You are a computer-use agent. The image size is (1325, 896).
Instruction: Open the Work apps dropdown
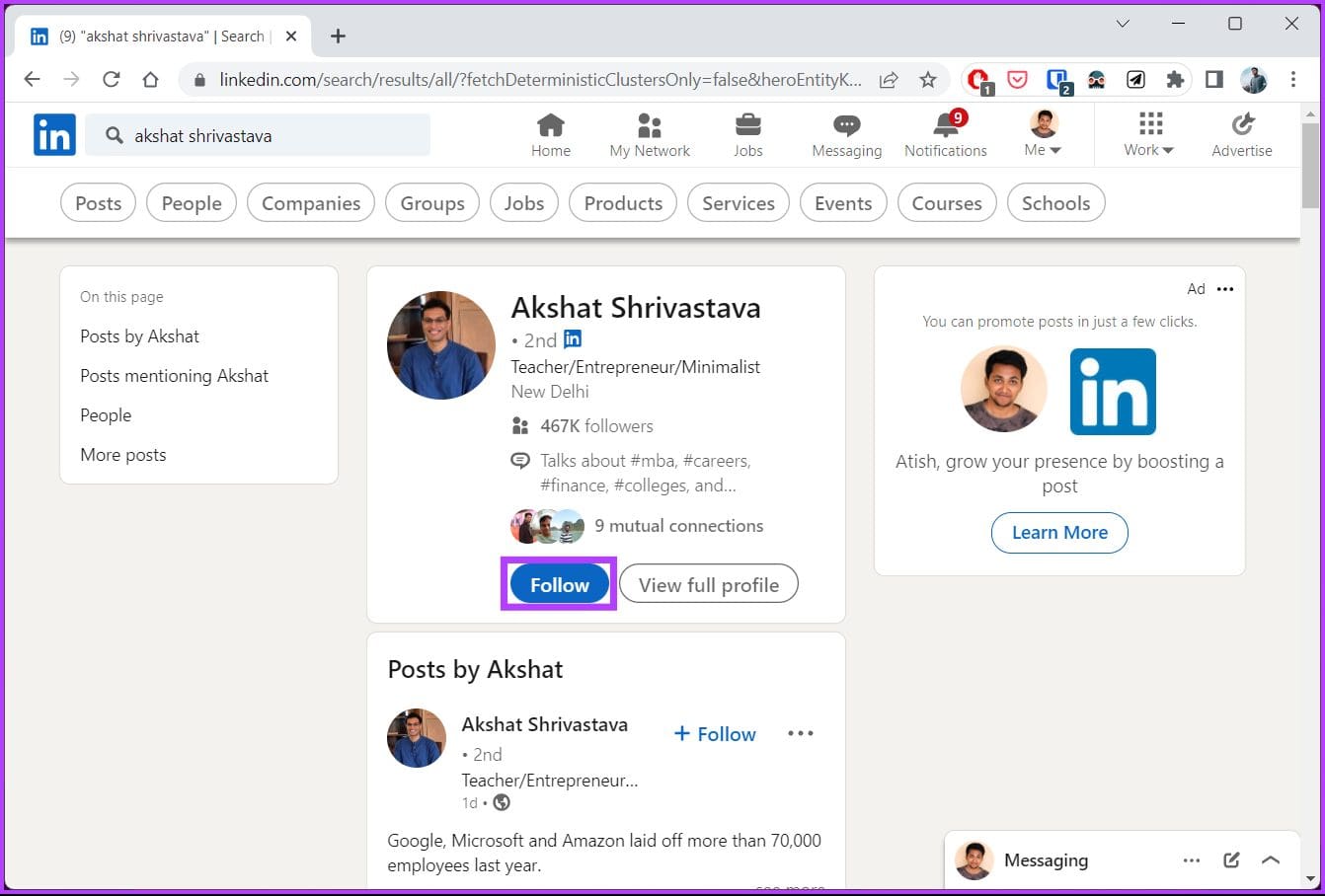click(1149, 135)
